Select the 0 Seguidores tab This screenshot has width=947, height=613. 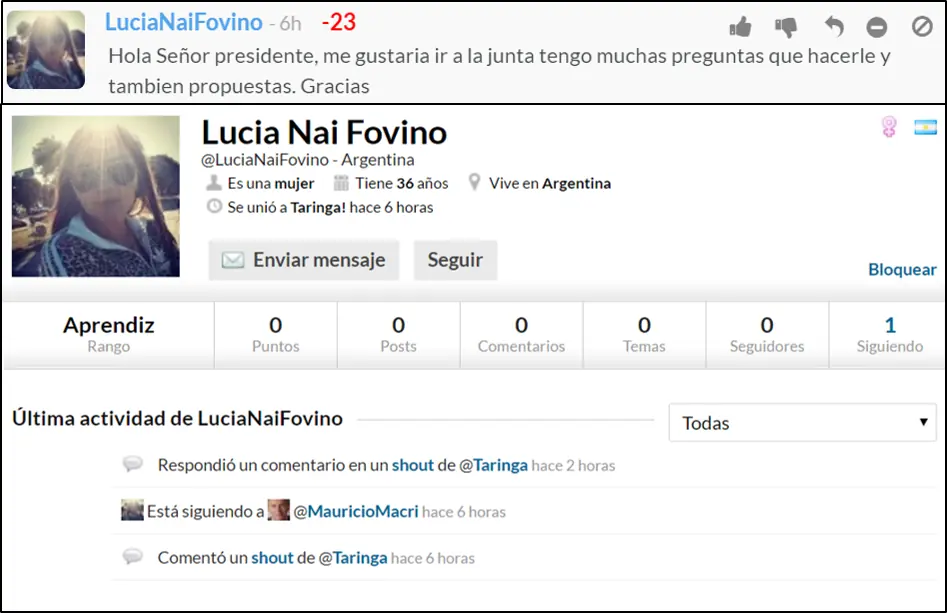pyautogui.click(x=767, y=335)
